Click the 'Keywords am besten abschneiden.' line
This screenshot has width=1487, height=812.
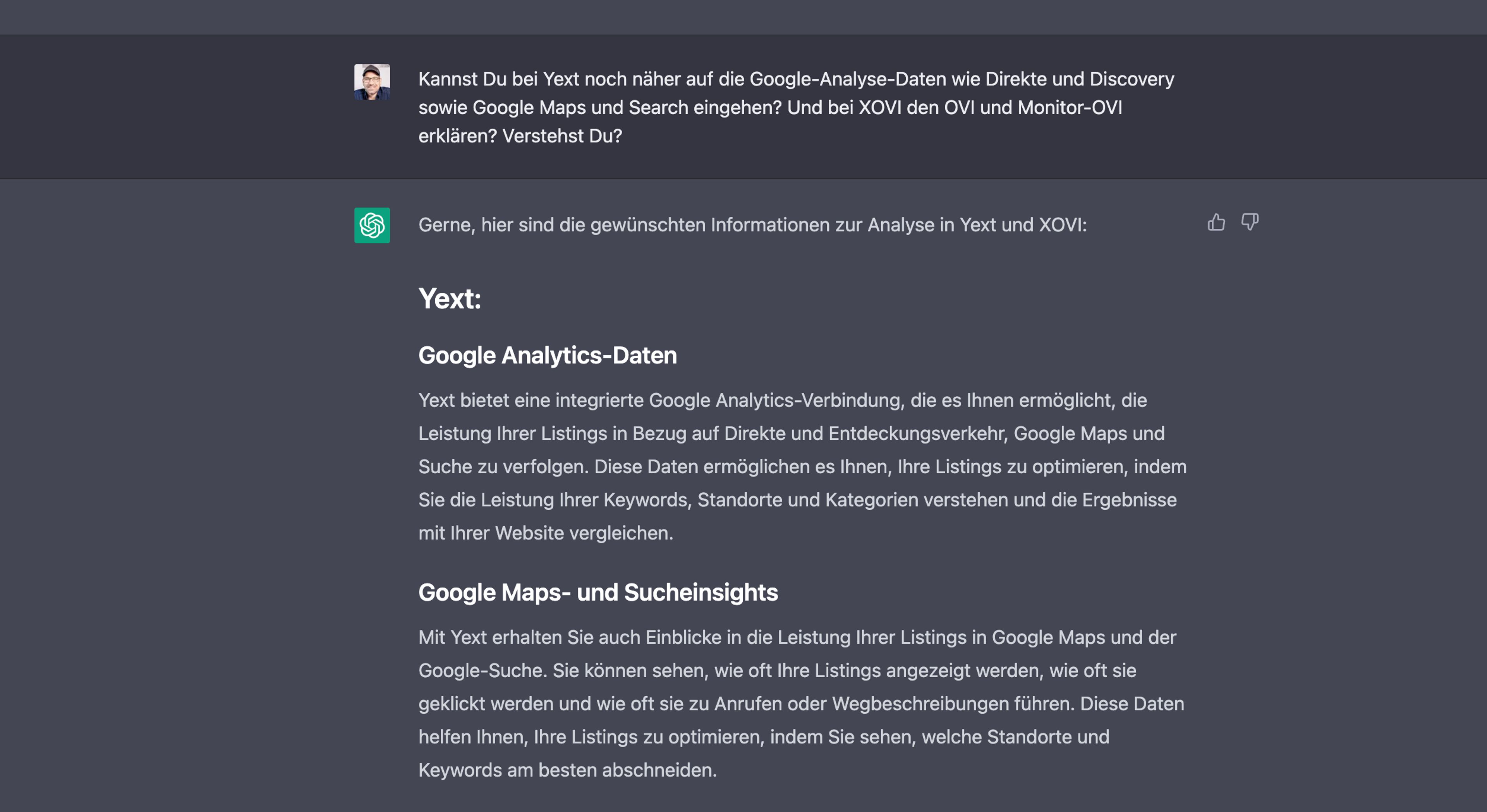click(x=567, y=771)
